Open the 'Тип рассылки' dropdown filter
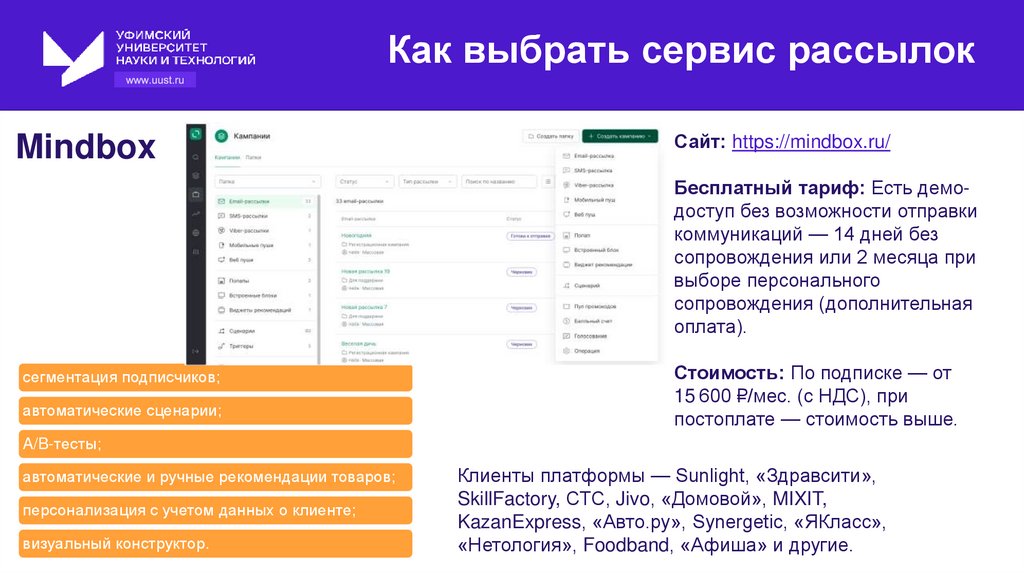 click(428, 182)
